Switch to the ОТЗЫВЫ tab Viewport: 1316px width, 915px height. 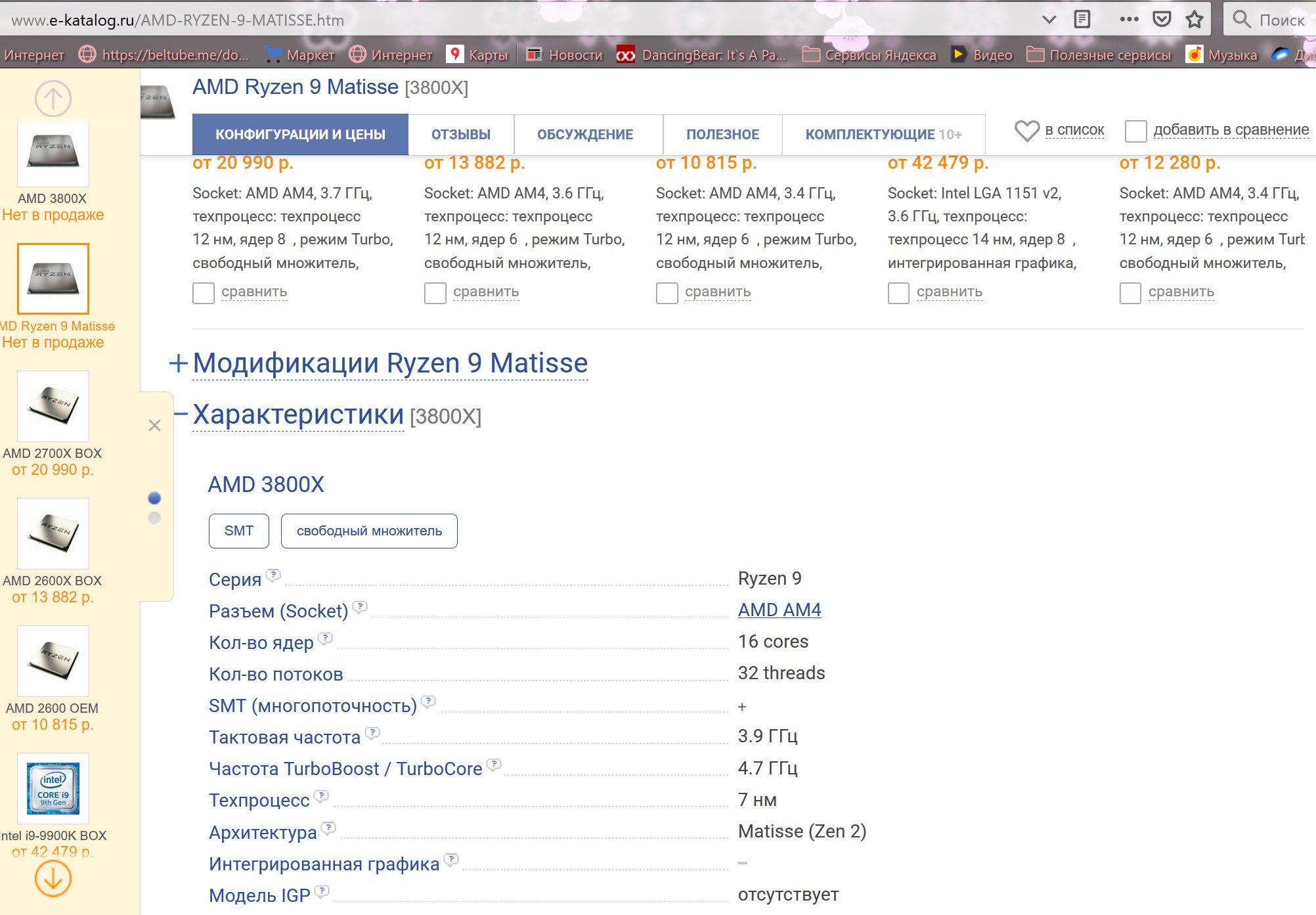tap(460, 135)
